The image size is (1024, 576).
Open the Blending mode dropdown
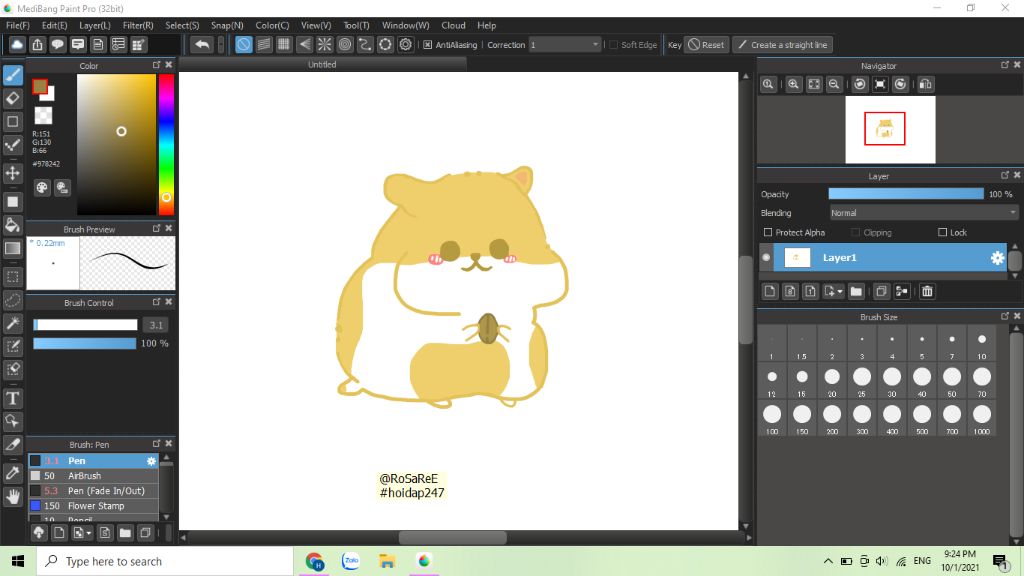(923, 213)
